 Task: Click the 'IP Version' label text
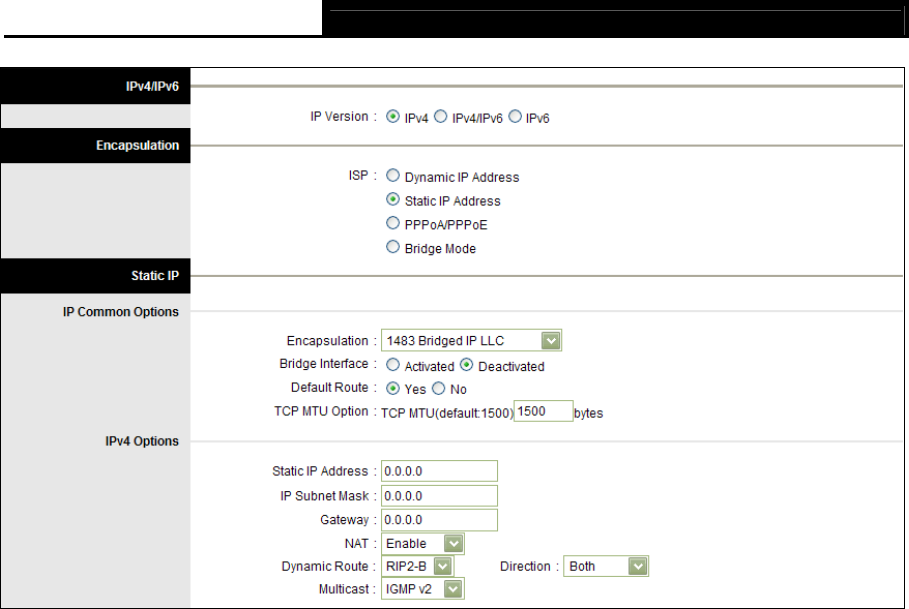point(339,116)
